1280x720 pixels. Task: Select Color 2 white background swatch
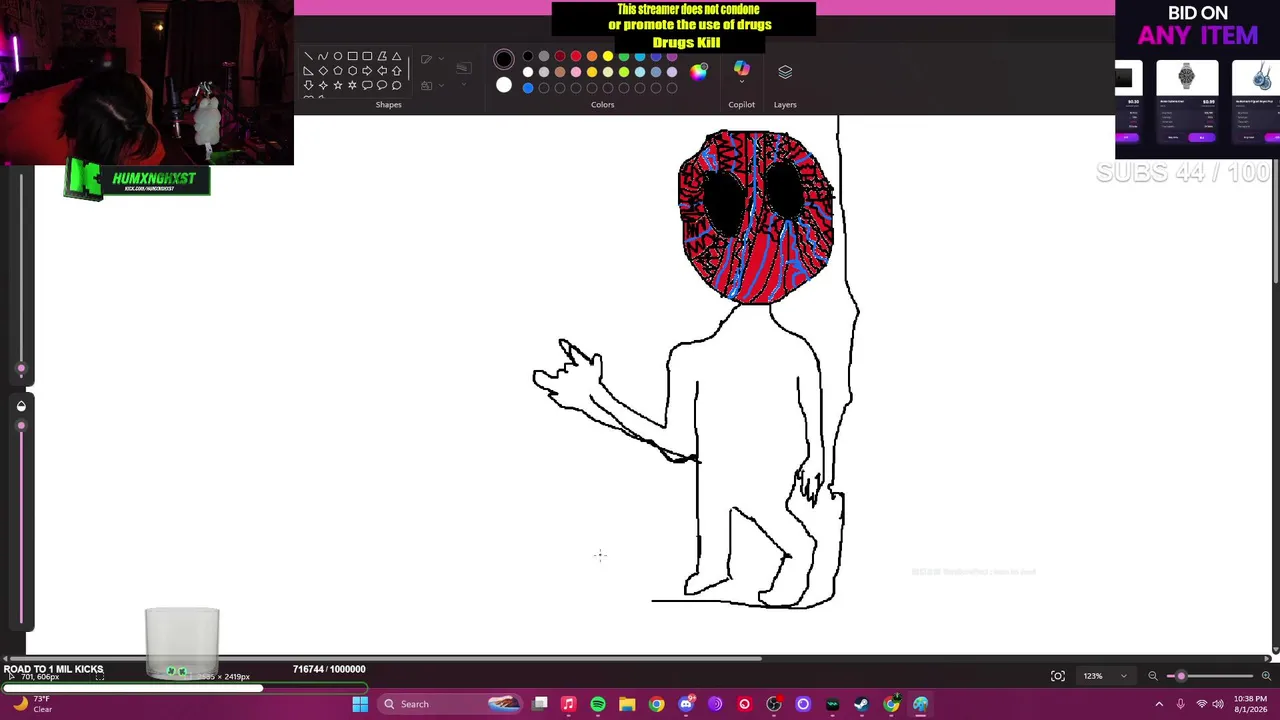[504, 85]
